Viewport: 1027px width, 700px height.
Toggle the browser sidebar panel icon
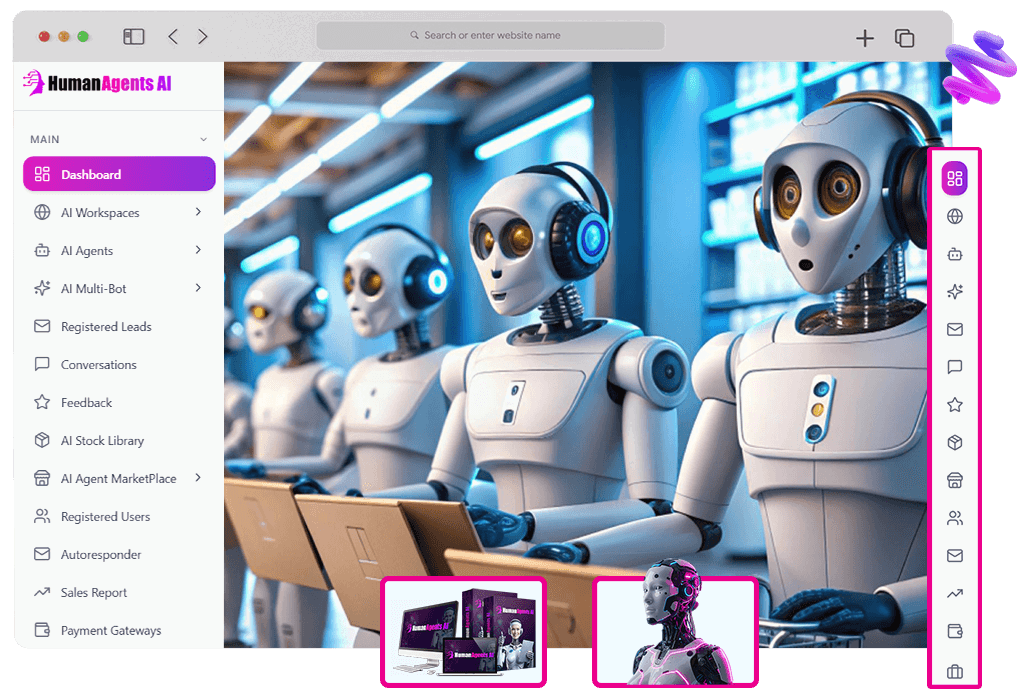tap(134, 37)
